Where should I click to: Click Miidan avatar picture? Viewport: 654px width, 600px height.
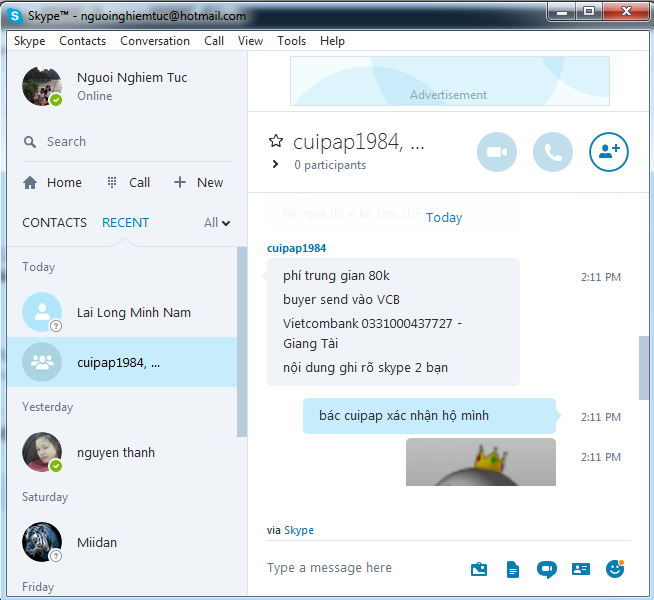pyautogui.click(x=42, y=542)
